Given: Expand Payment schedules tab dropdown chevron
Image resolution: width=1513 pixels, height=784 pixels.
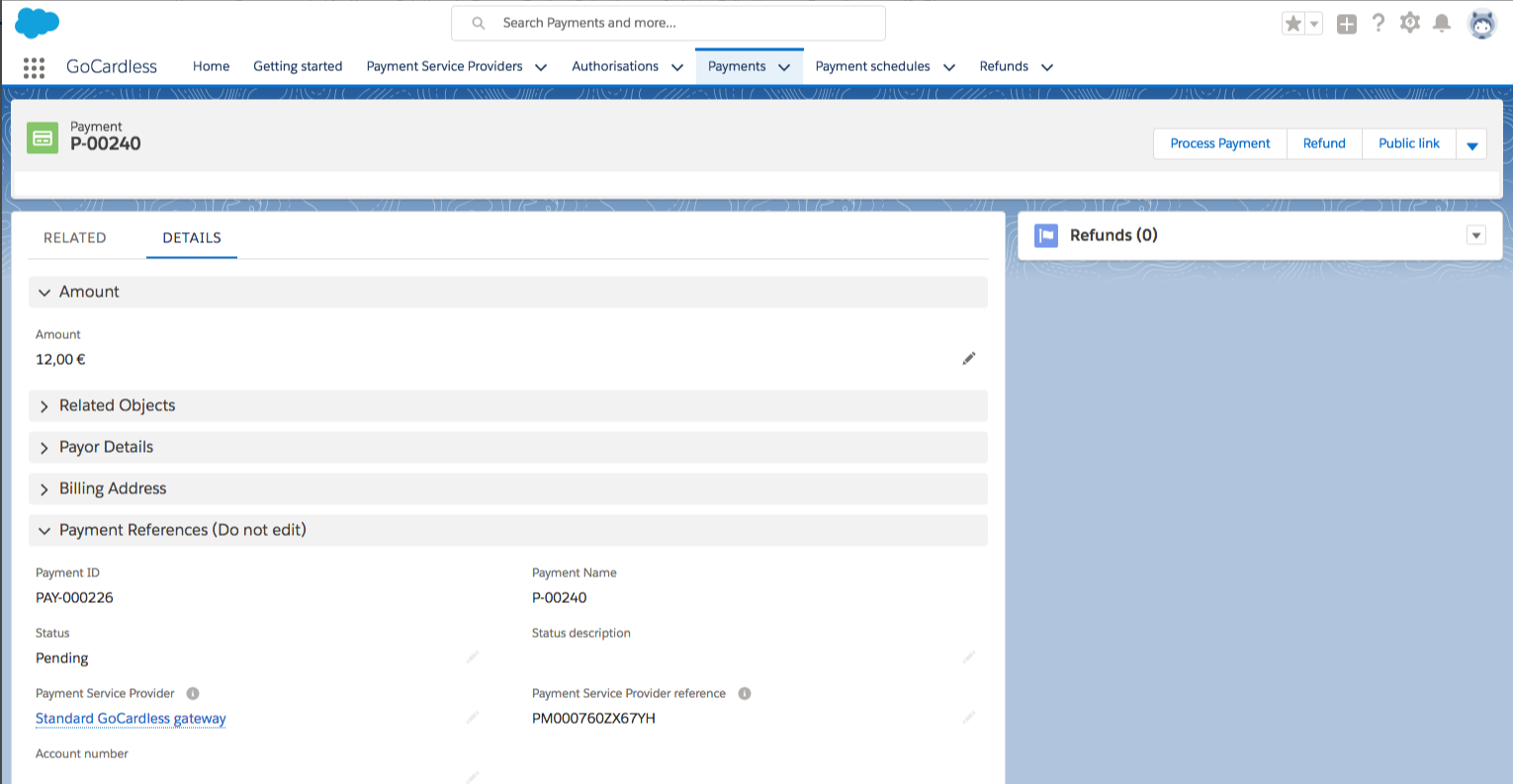Looking at the screenshot, I should tap(949, 67).
